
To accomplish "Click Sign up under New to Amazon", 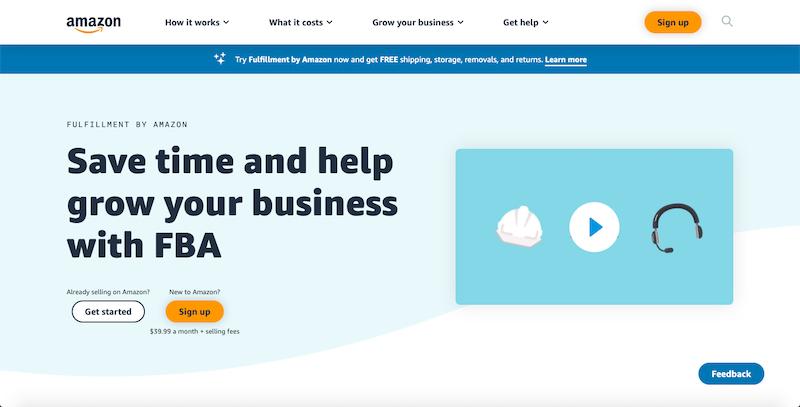I will (x=194, y=312).
